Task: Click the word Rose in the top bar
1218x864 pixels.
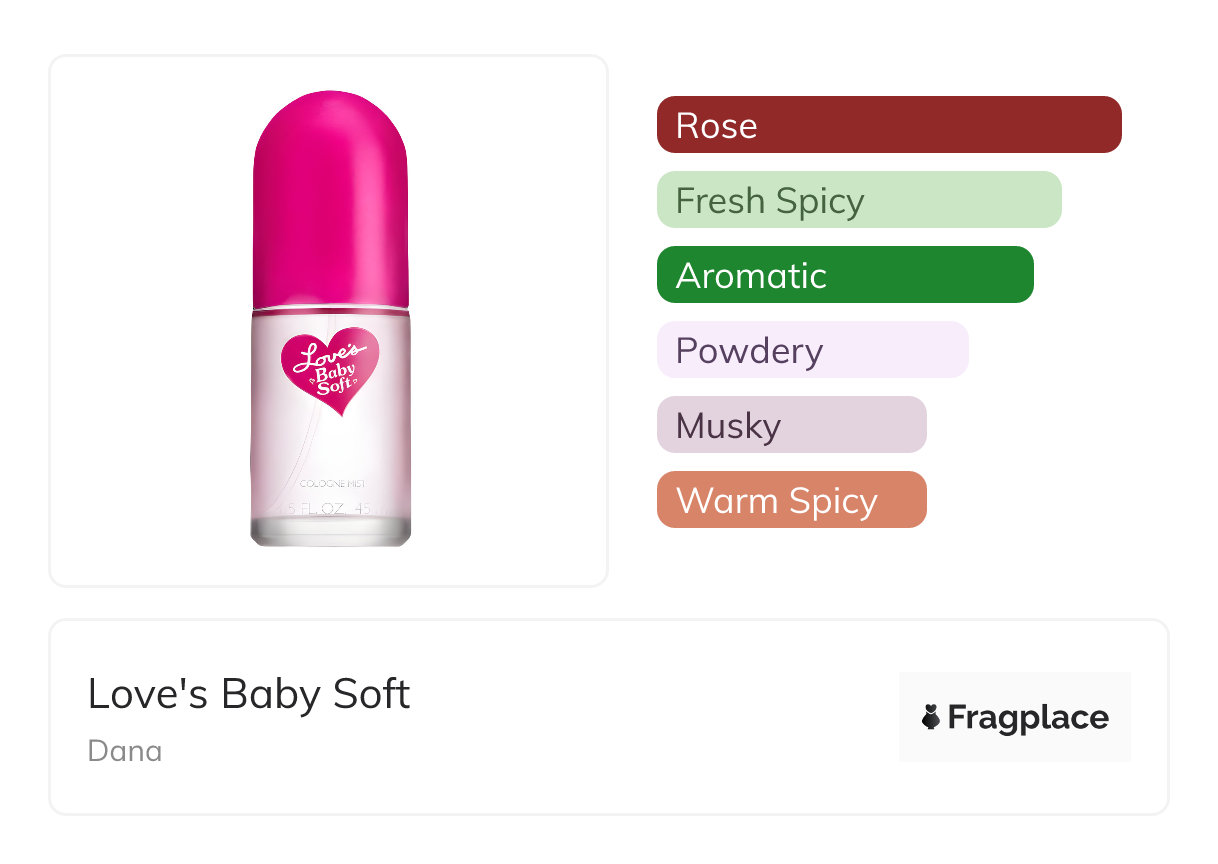Action: [x=716, y=126]
